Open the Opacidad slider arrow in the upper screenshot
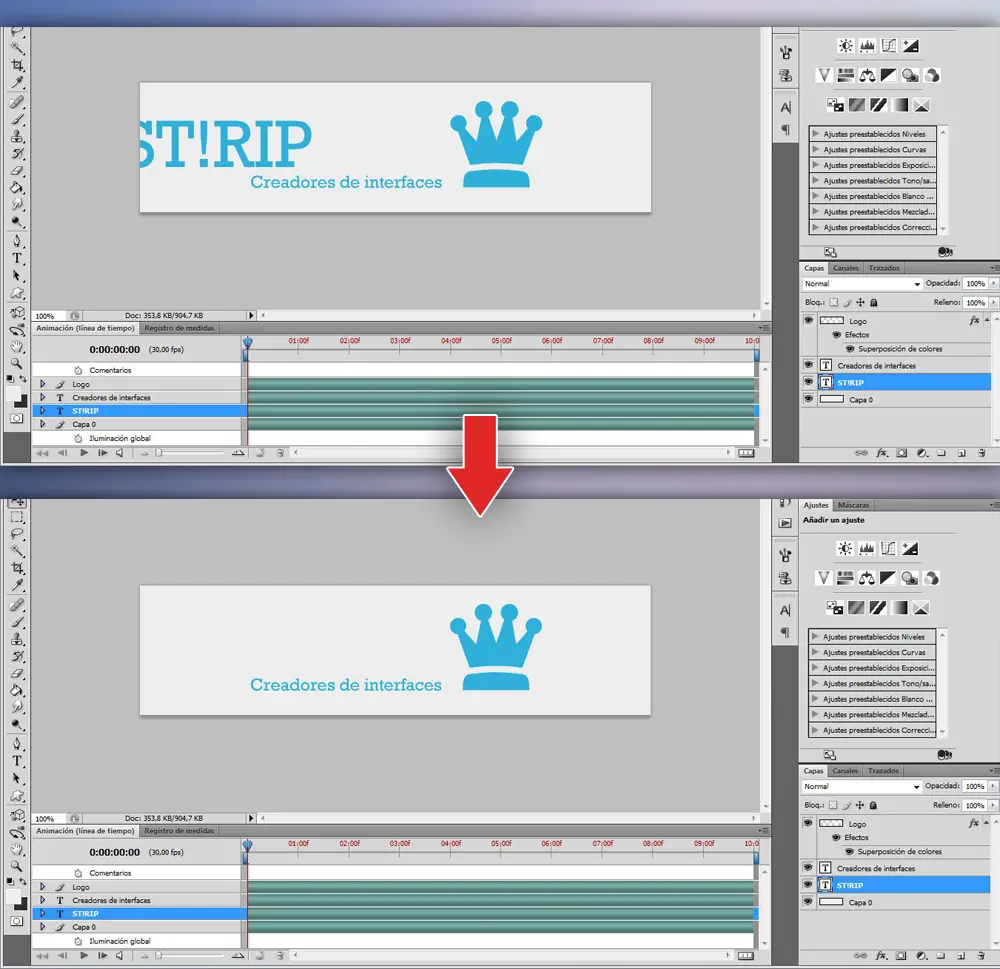 click(994, 283)
